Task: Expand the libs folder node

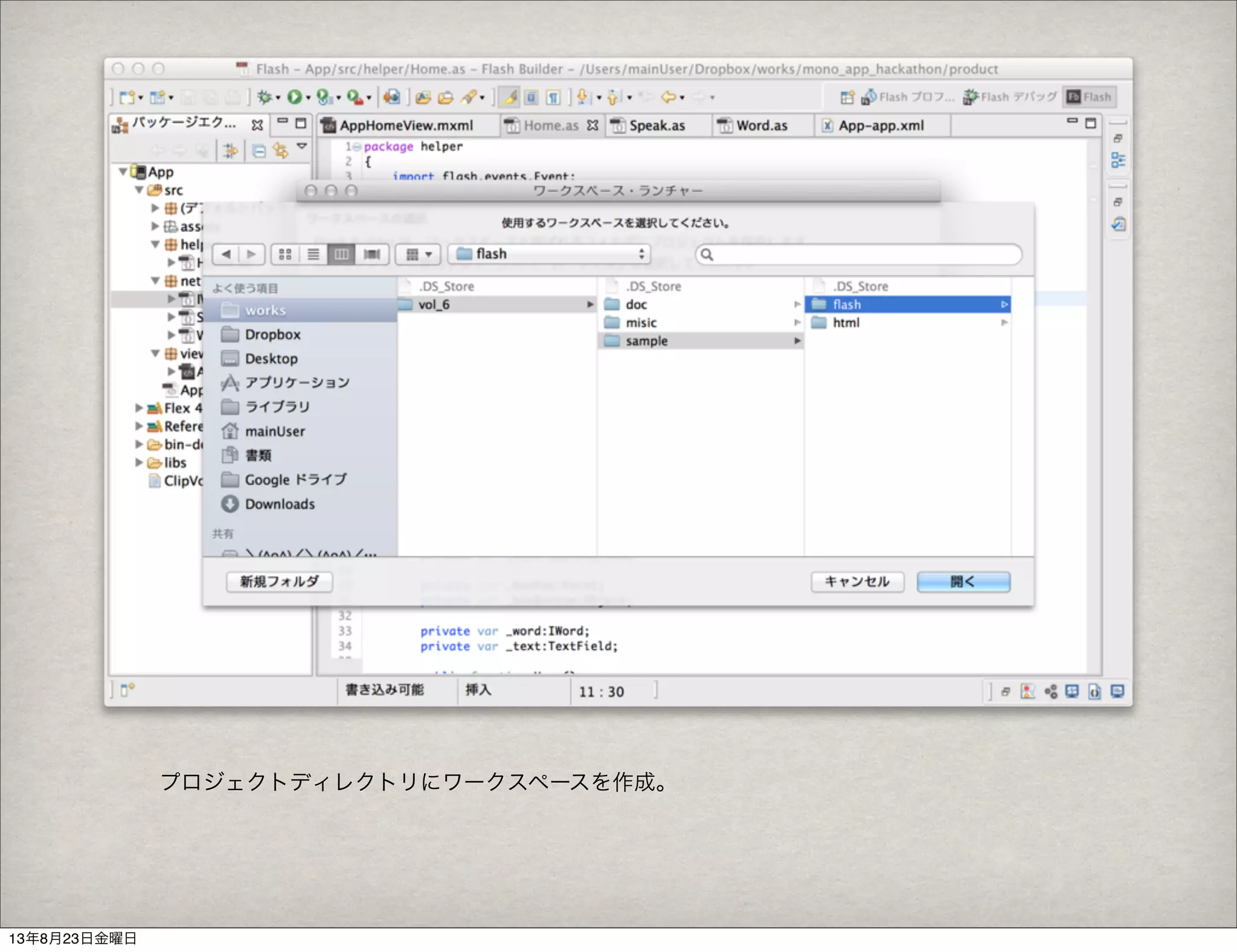Action: pyautogui.click(x=140, y=462)
